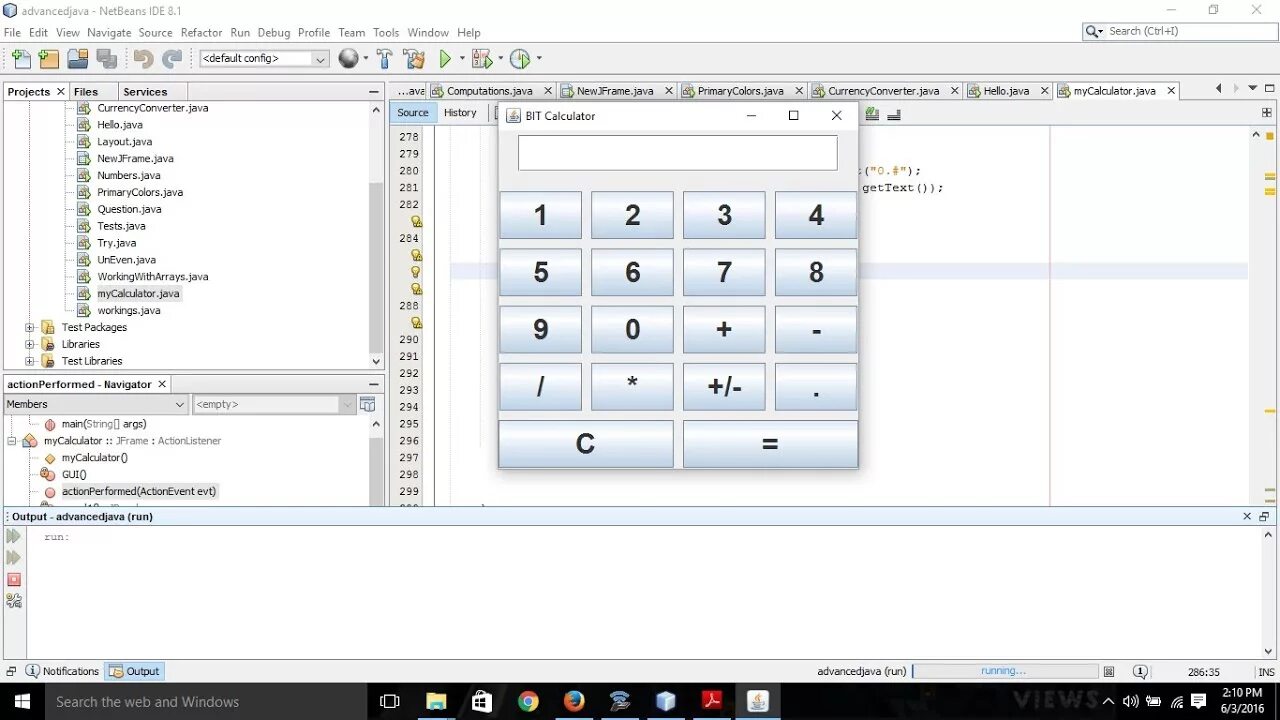Open the Profile Project dropdown arrow
This screenshot has height=720, width=1280.
coord(538,59)
